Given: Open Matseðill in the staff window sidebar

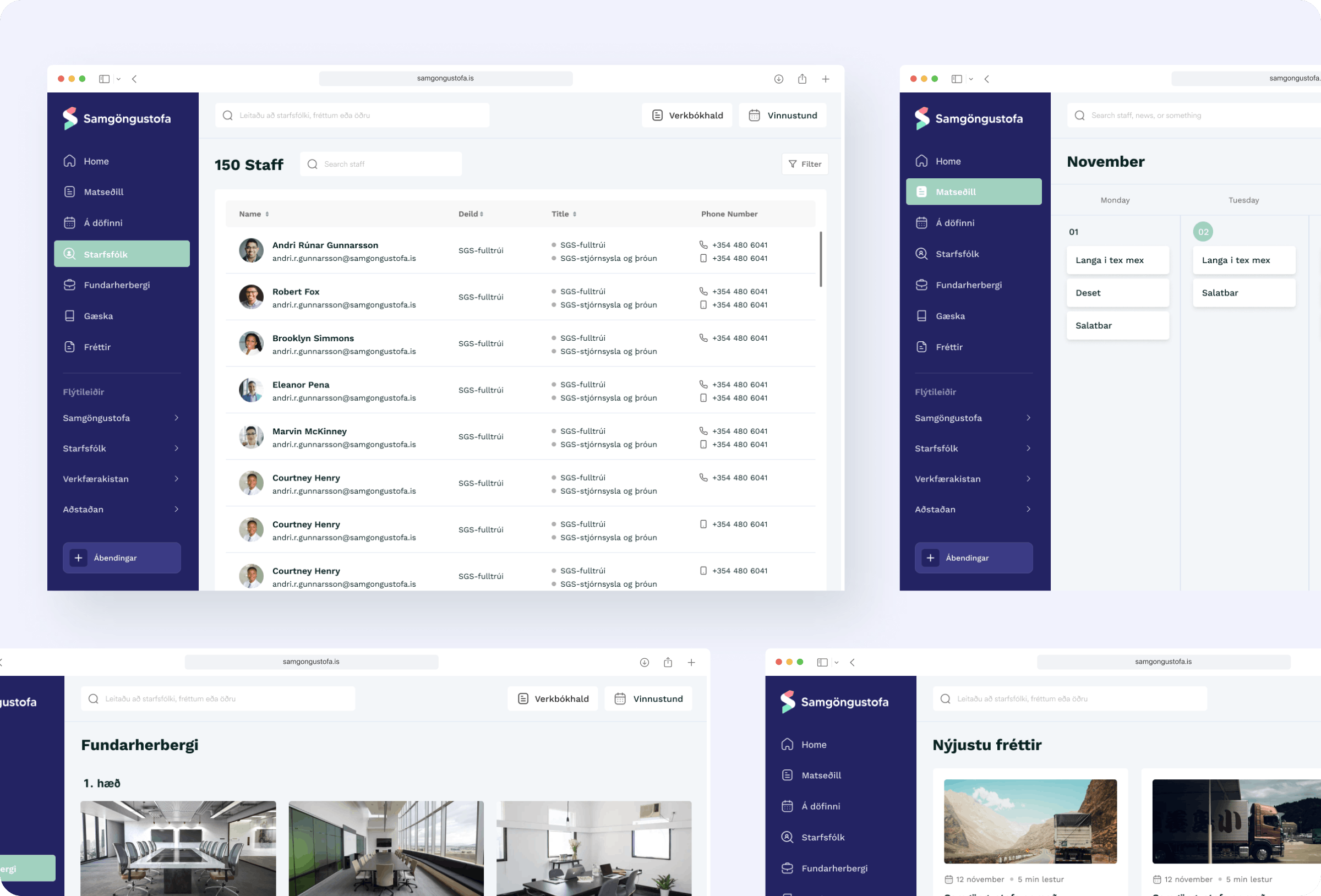Looking at the screenshot, I should 122,192.
